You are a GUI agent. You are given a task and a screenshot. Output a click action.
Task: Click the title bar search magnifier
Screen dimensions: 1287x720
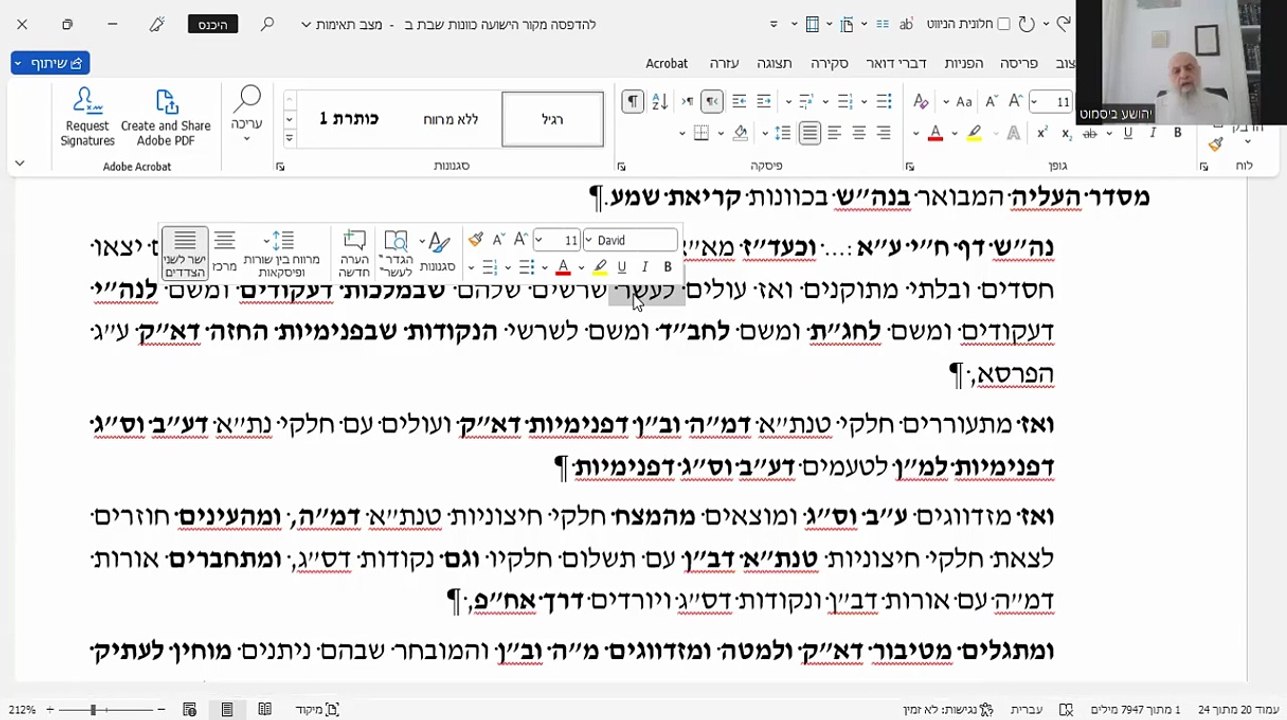(267, 24)
